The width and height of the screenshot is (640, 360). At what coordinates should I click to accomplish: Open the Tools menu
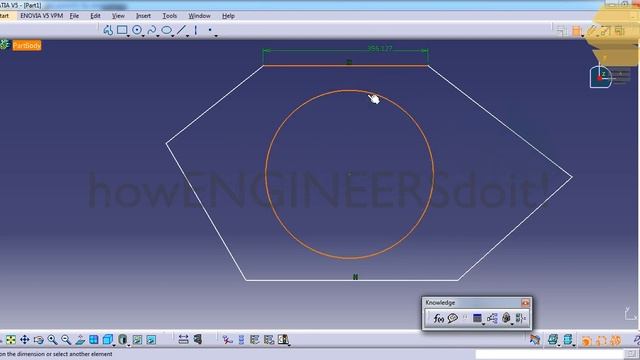click(x=170, y=16)
